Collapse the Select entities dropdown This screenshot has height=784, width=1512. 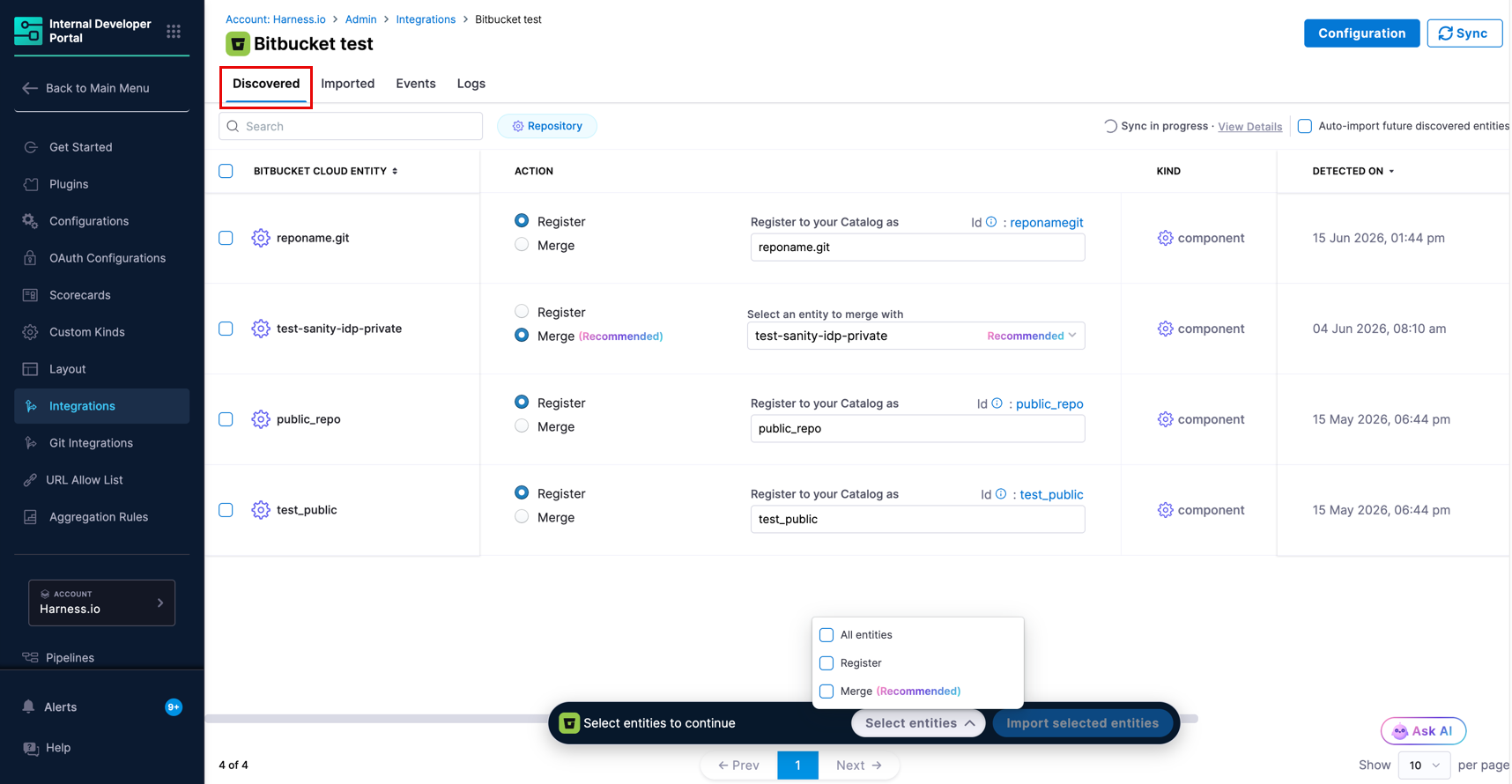click(x=918, y=723)
